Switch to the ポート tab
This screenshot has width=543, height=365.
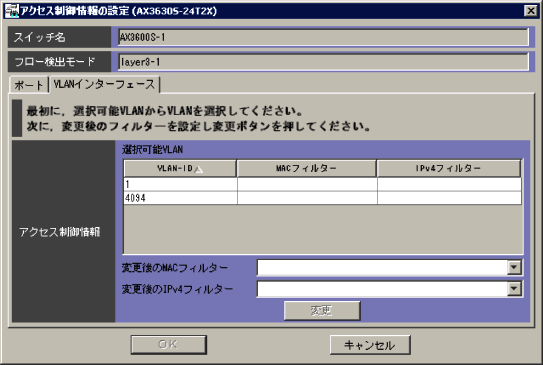28,85
